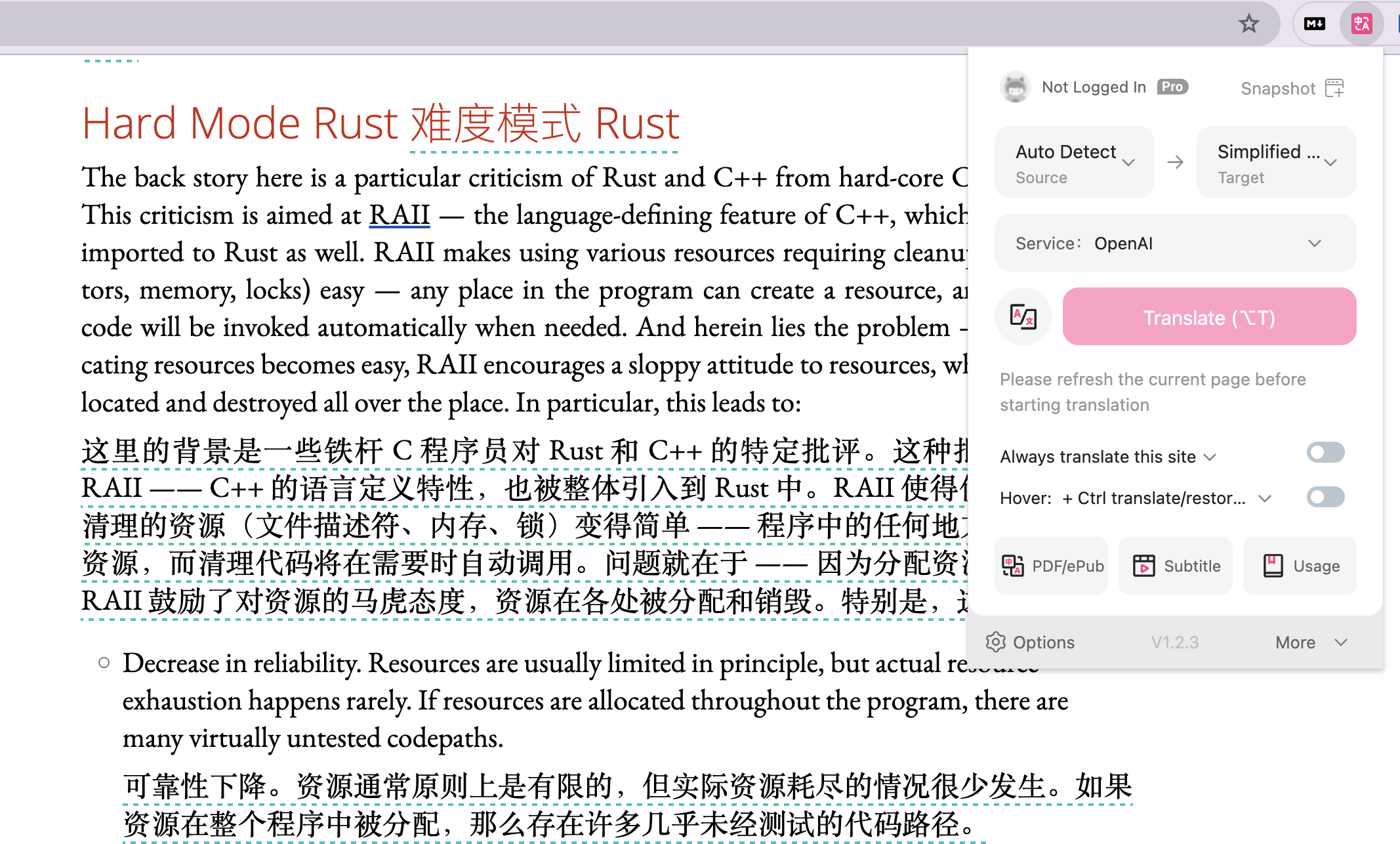The height and width of the screenshot is (844, 1400).
Task: Click the translation mode switch icon
Action: tap(1023, 317)
